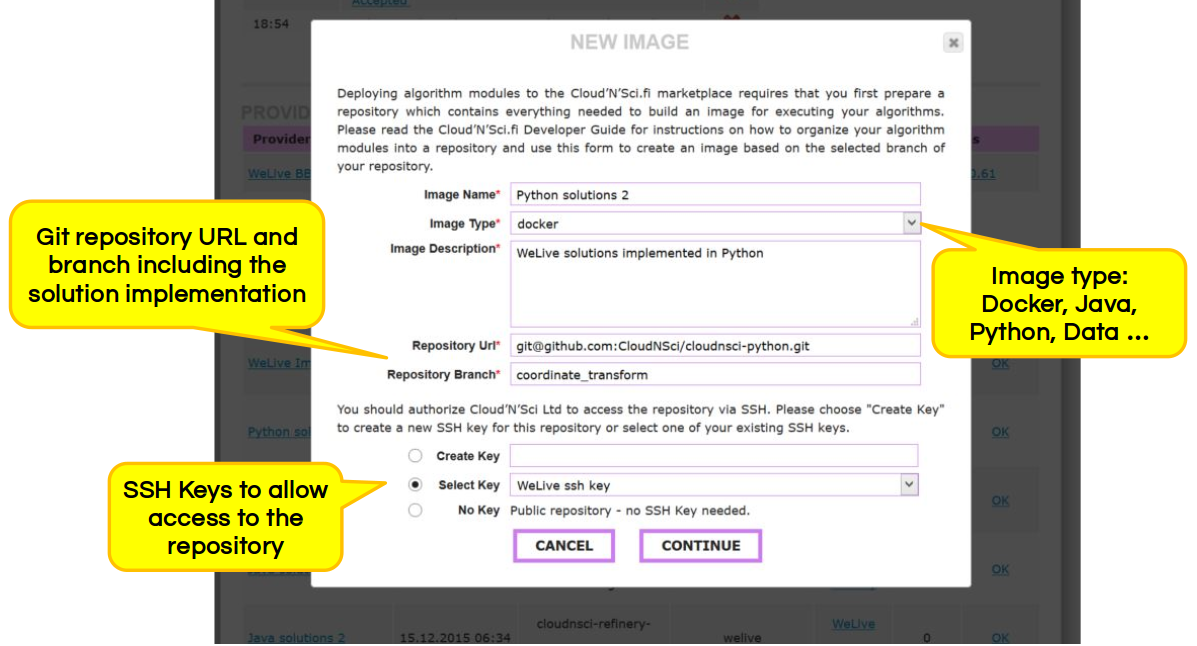Click the CONTINUE button
Viewport: 1197px width, 646px height.
(x=701, y=546)
